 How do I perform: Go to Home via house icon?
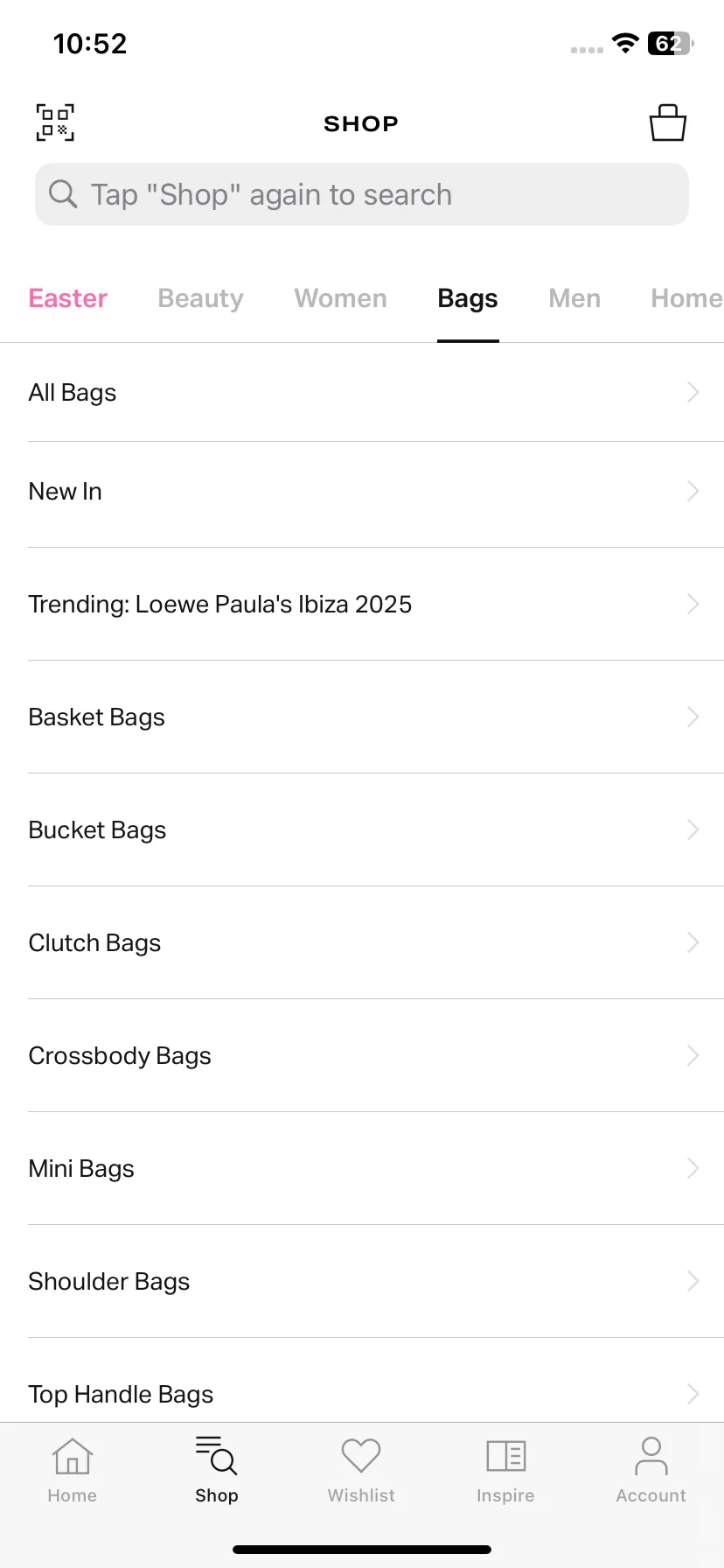pos(73,1456)
